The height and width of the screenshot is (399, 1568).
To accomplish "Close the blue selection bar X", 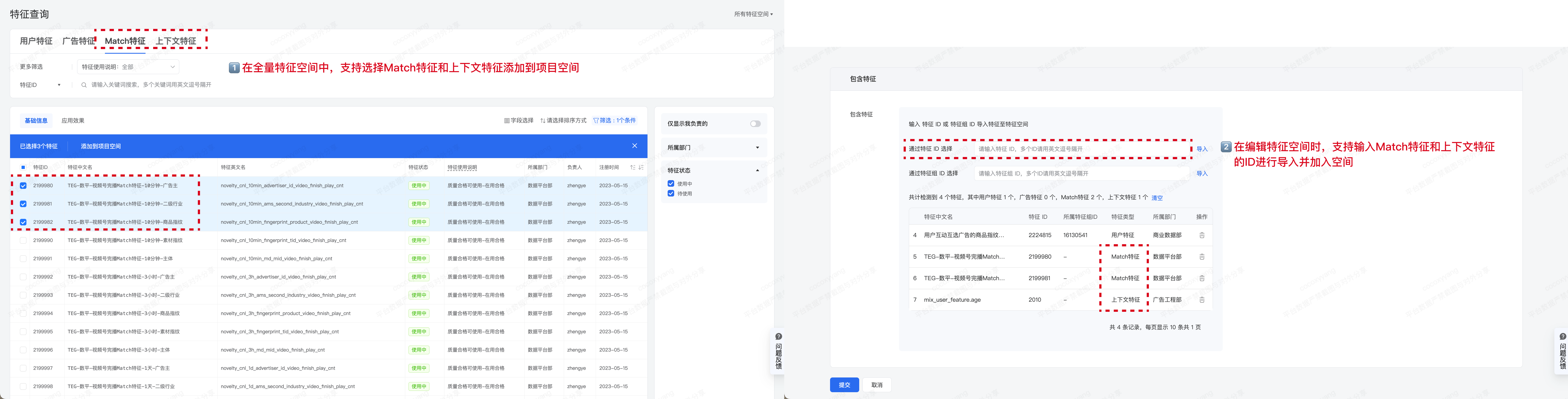I will point(634,146).
